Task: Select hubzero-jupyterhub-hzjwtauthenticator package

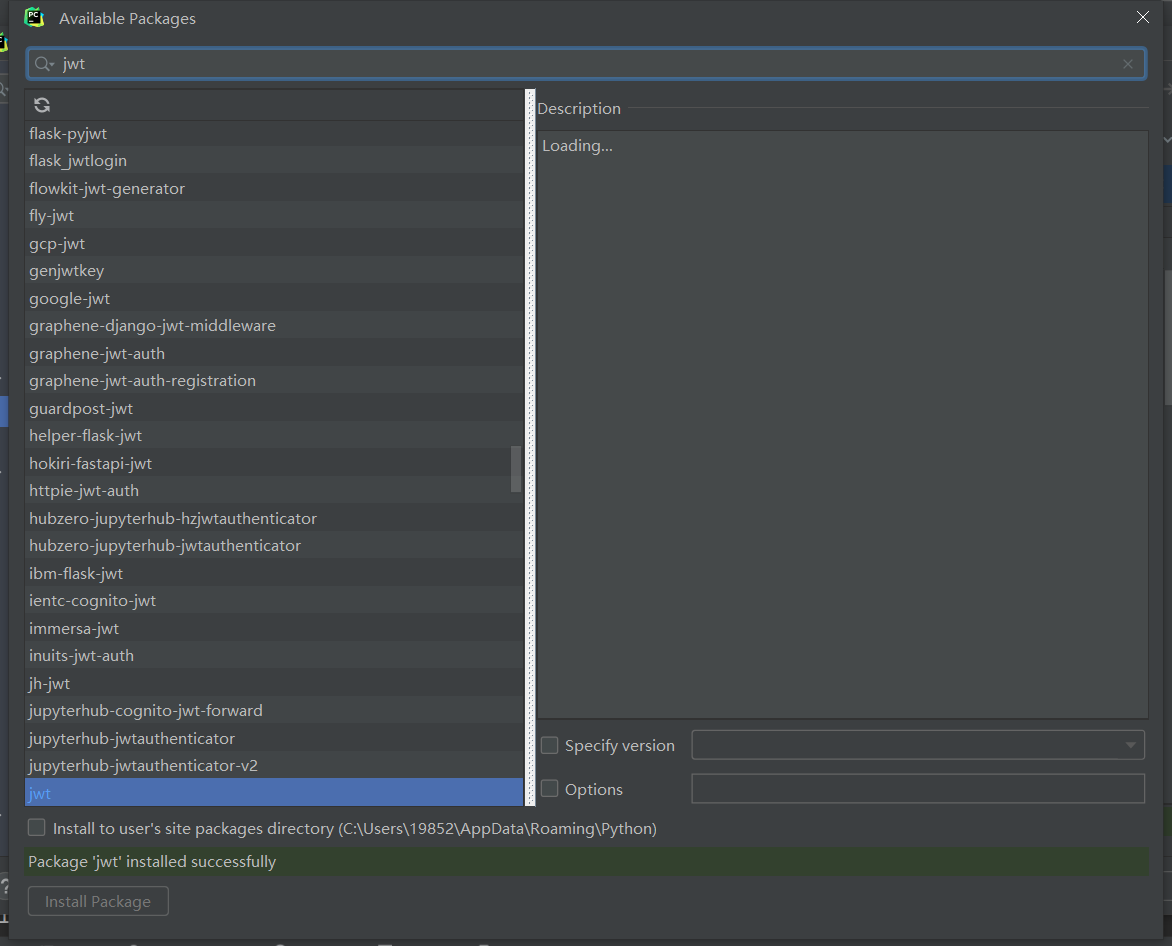Action: click(274, 518)
